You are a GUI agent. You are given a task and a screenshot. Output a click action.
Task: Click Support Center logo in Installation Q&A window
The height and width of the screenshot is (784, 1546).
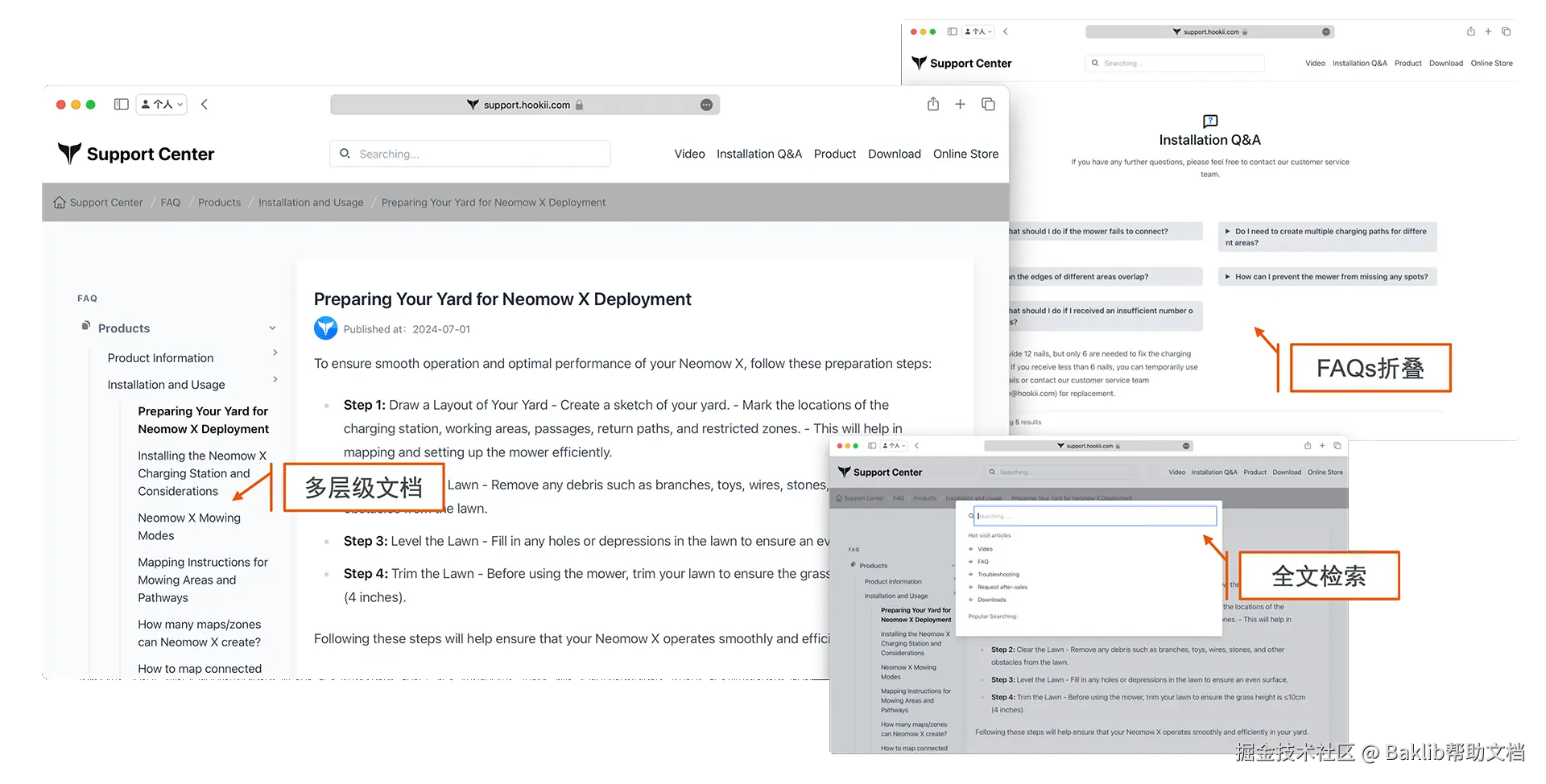tap(961, 63)
